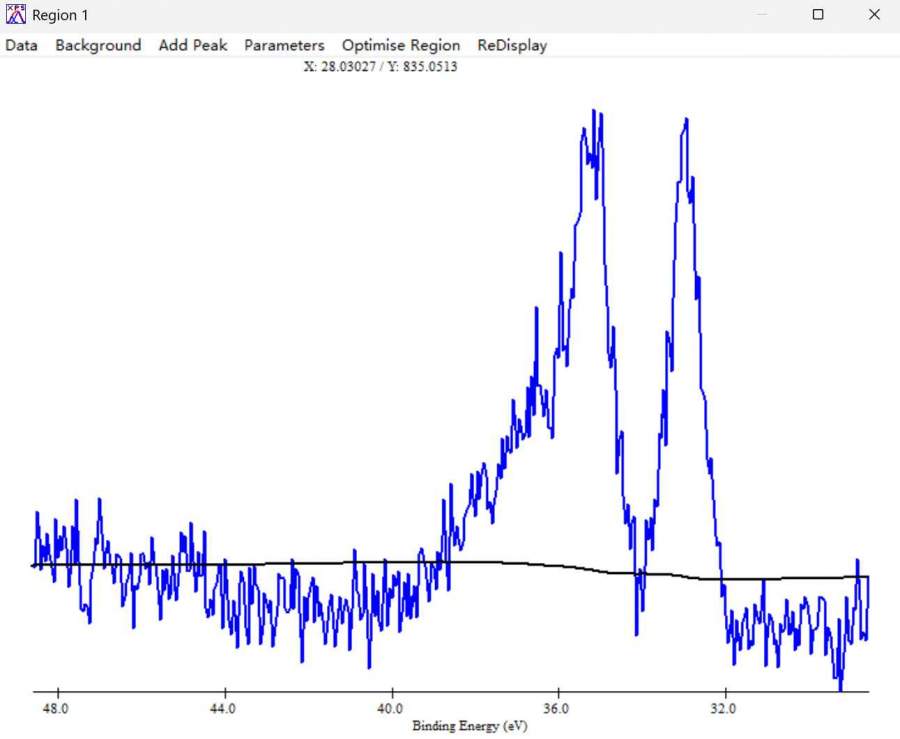Click the Region 1 title bar text
Screen dimensions: 900x739
pos(60,15)
